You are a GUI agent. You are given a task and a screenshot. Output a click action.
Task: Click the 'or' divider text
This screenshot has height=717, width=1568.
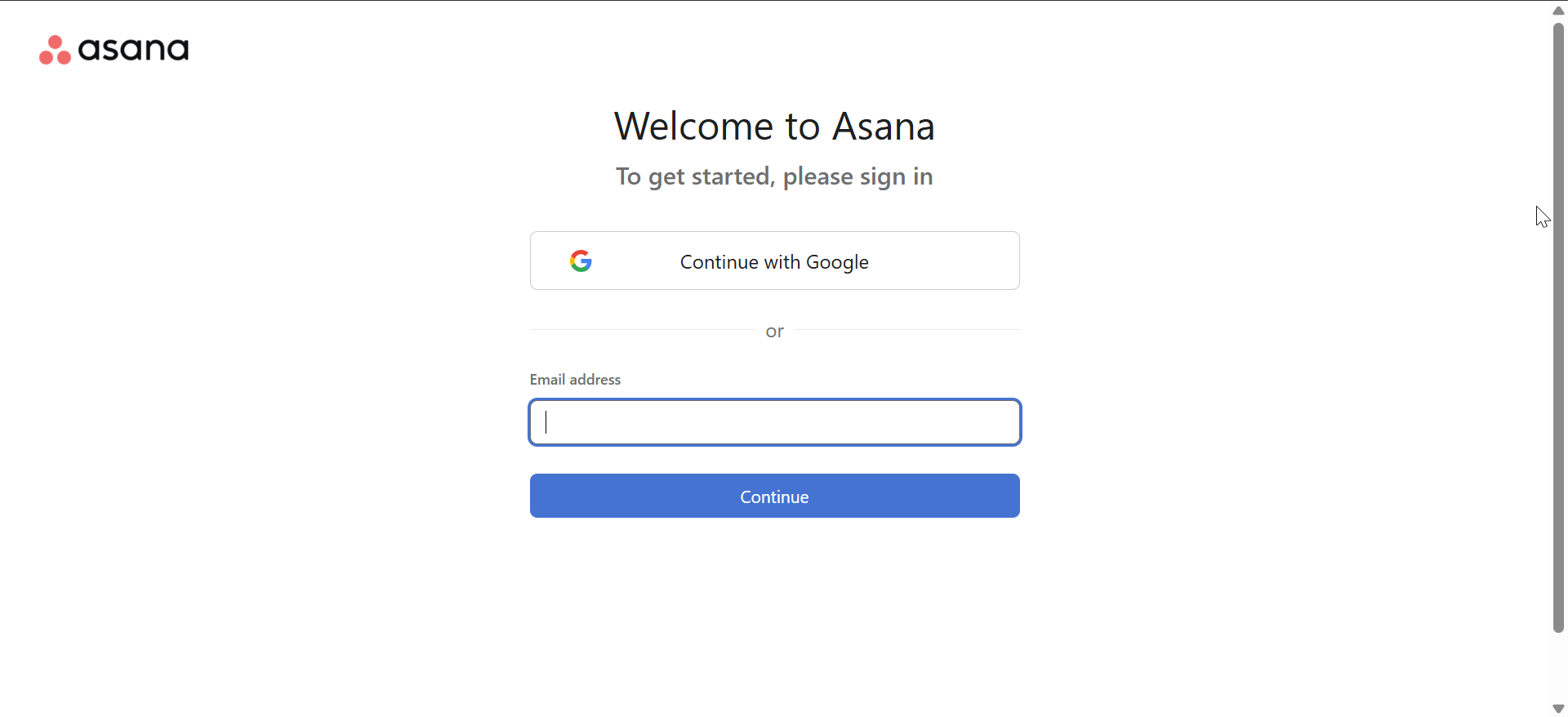click(x=774, y=331)
